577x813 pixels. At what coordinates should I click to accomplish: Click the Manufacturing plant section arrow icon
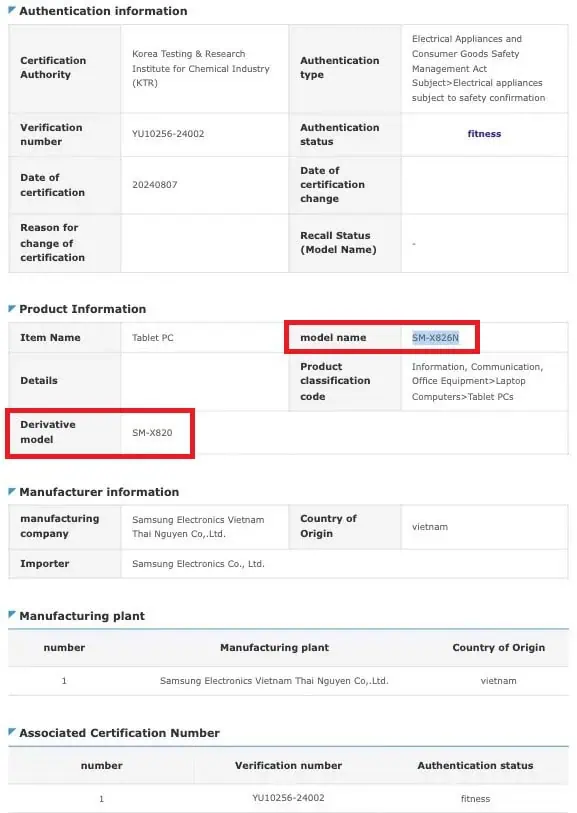(x=12, y=615)
